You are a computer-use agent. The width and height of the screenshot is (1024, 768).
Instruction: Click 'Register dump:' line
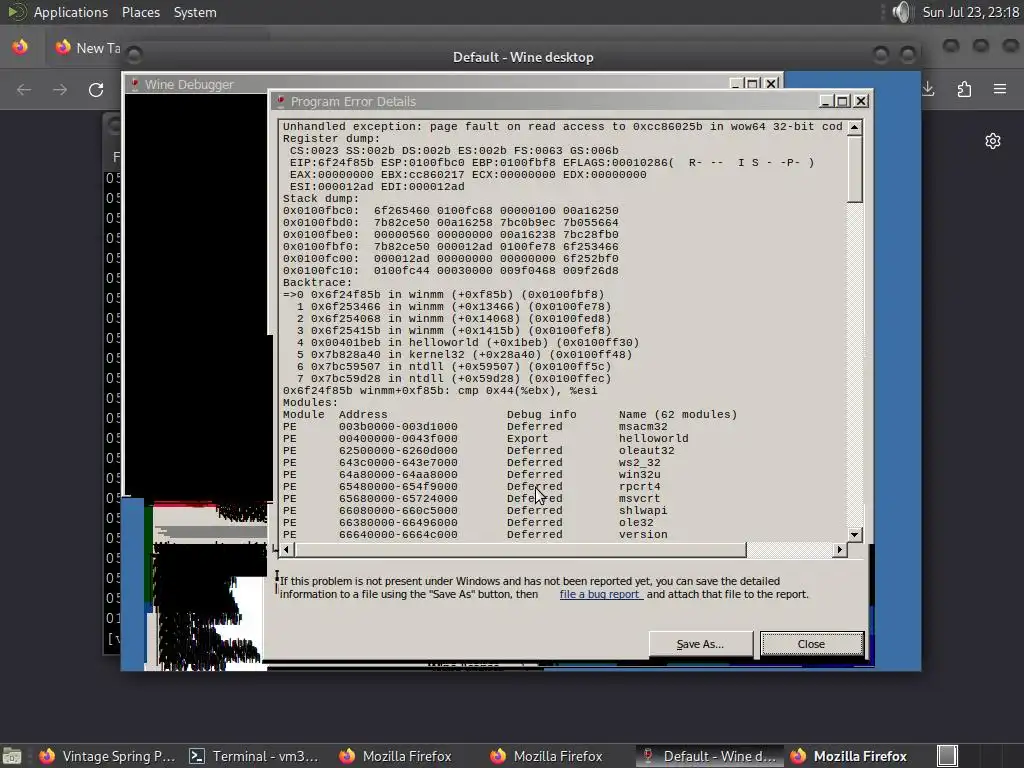(x=331, y=138)
